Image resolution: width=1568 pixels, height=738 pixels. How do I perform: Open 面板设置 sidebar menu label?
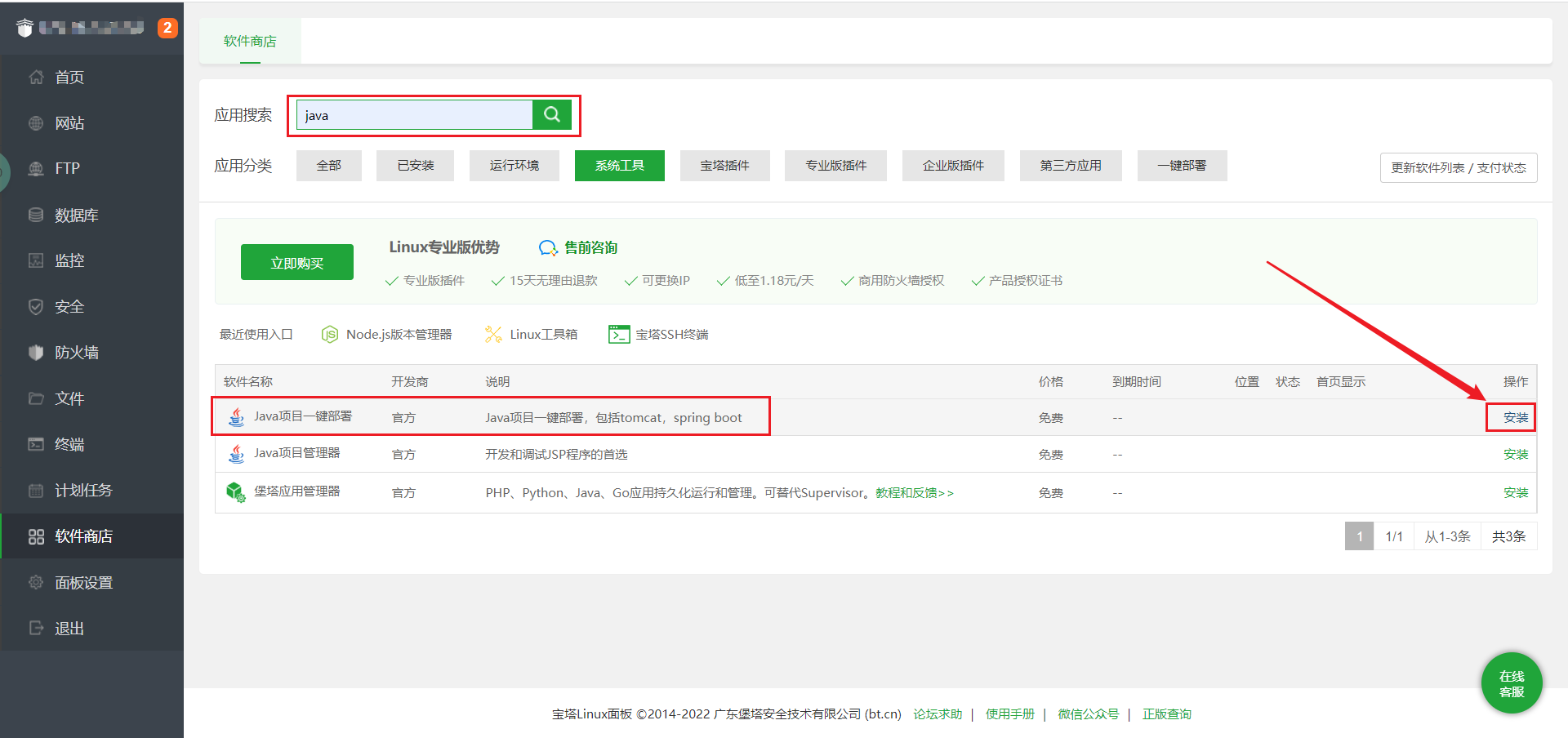pyautogui.click(x=83, y=582)
